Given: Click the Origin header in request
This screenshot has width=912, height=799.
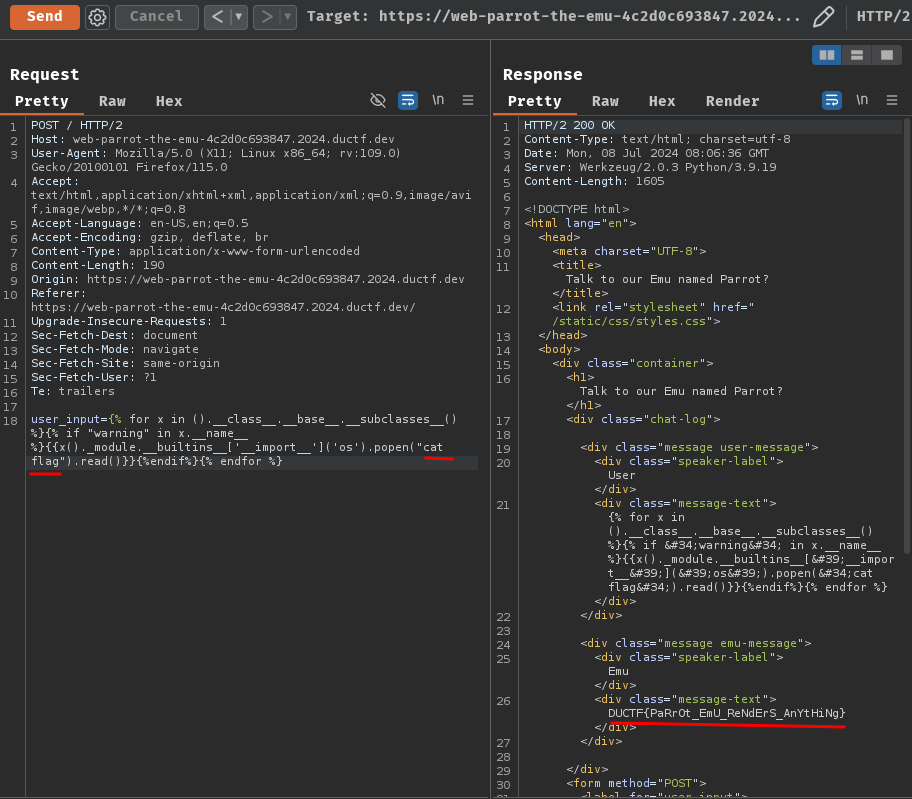Looking at the screenshot, I should coord(248,279).
